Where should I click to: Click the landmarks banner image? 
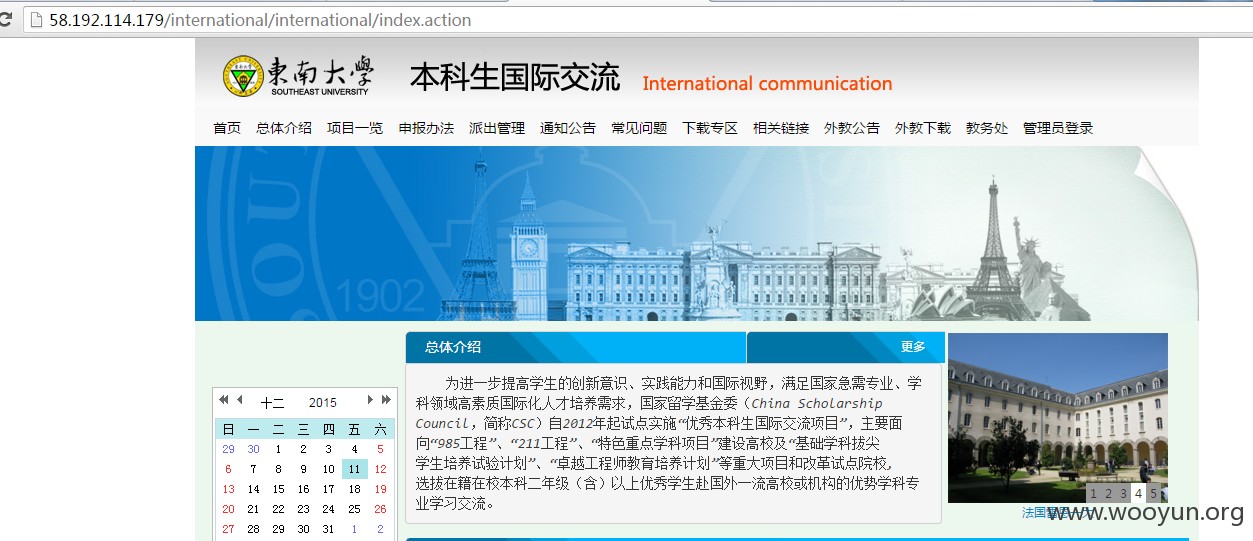696,233
